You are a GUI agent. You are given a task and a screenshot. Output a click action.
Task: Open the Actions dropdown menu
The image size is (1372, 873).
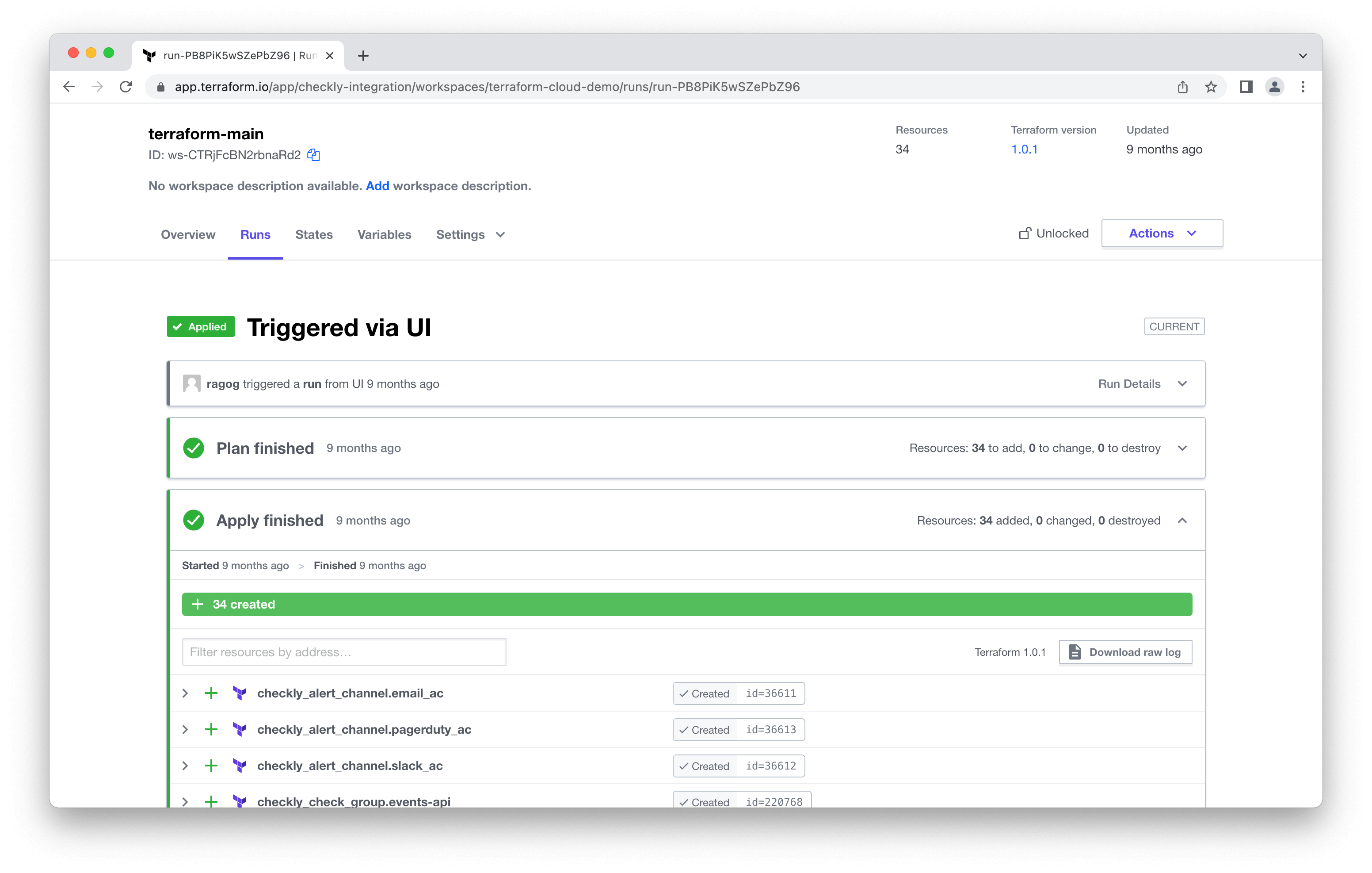click(1162, 233)
